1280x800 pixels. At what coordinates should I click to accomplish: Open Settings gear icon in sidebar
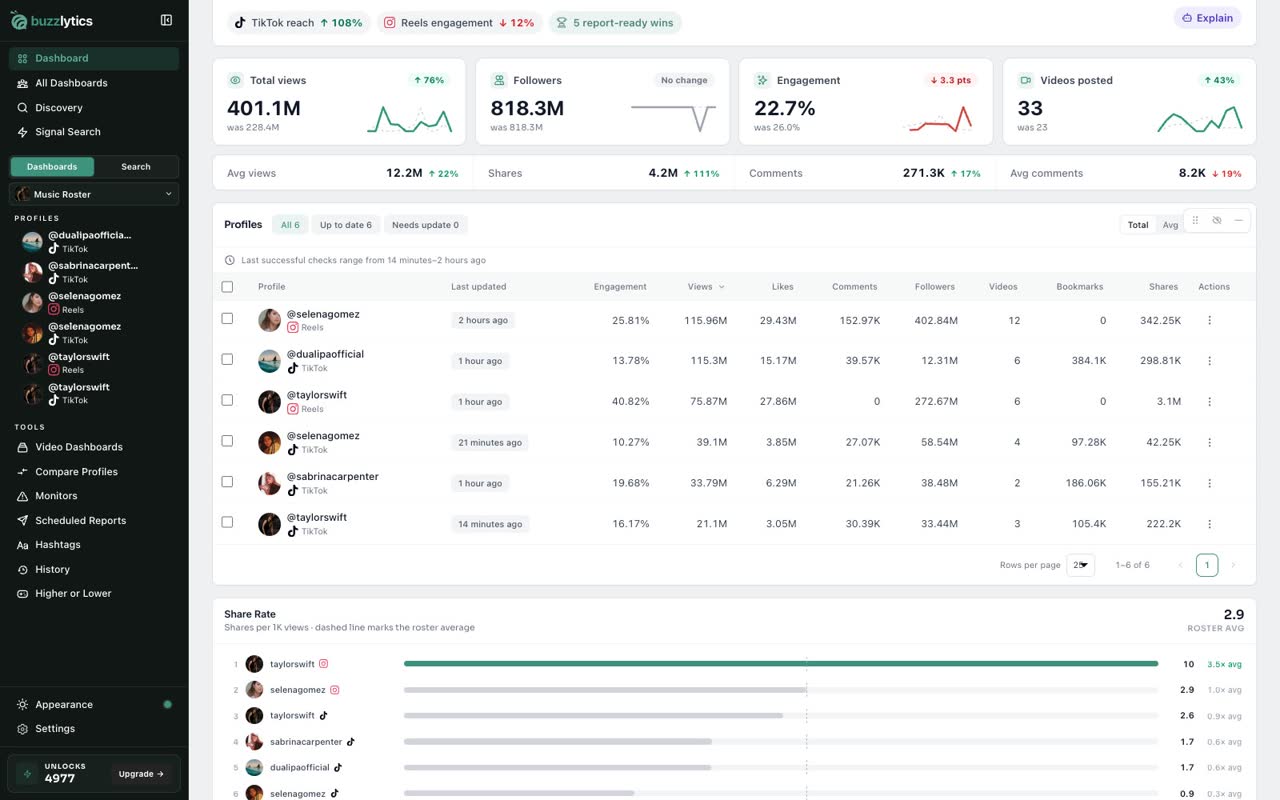(23, 729)
